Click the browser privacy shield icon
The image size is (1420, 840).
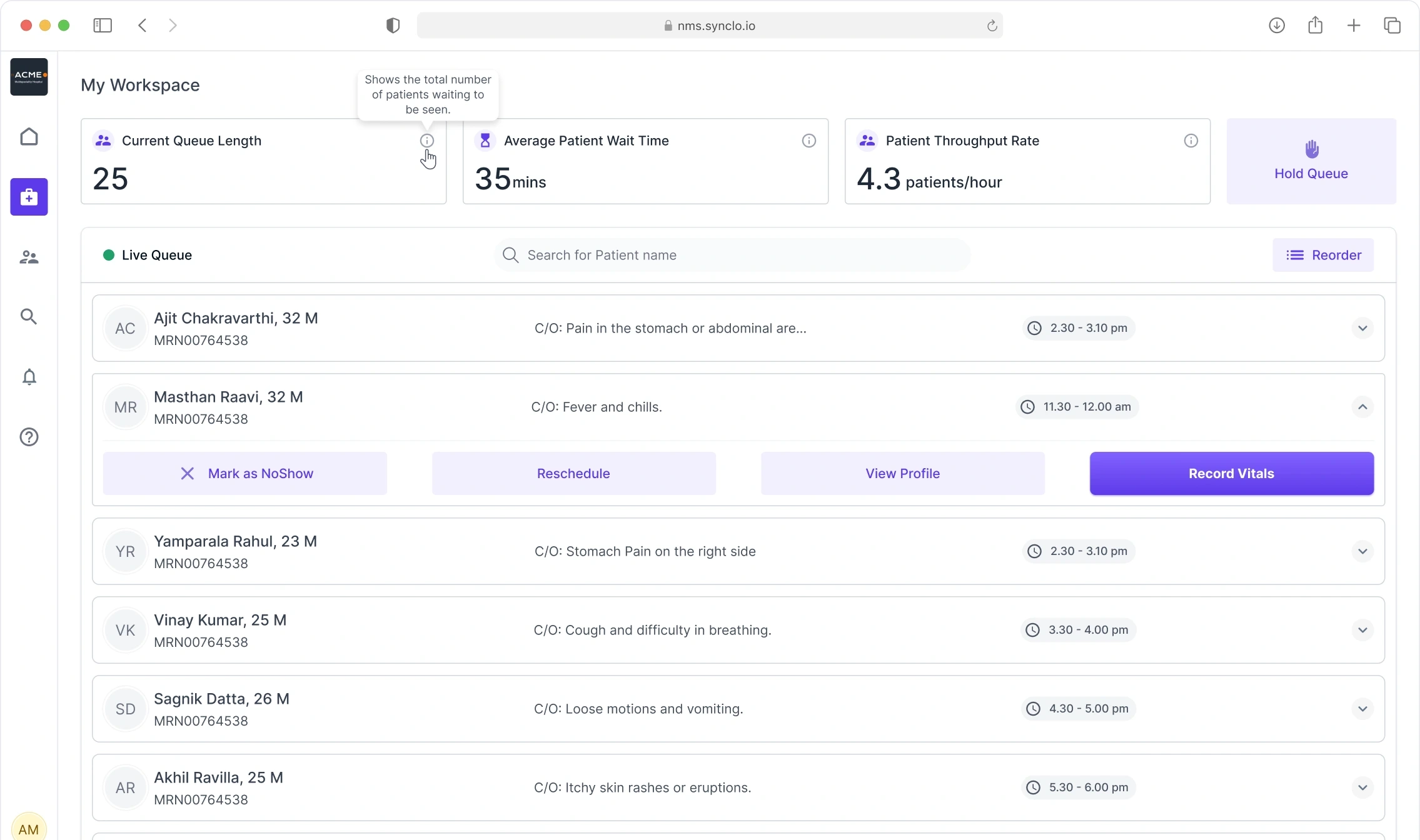click(393, 26)
